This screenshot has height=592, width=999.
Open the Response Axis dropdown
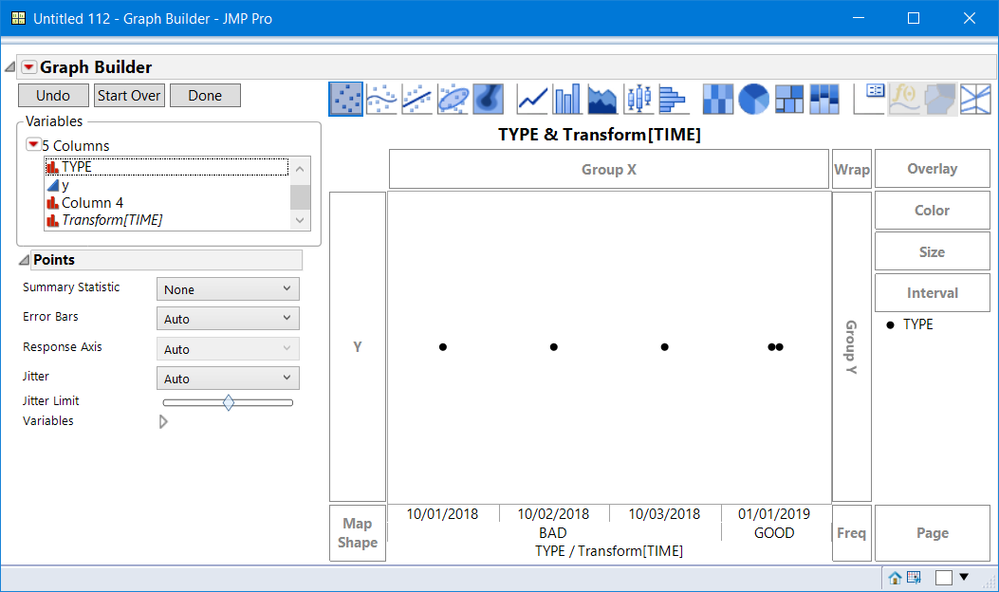227,349
